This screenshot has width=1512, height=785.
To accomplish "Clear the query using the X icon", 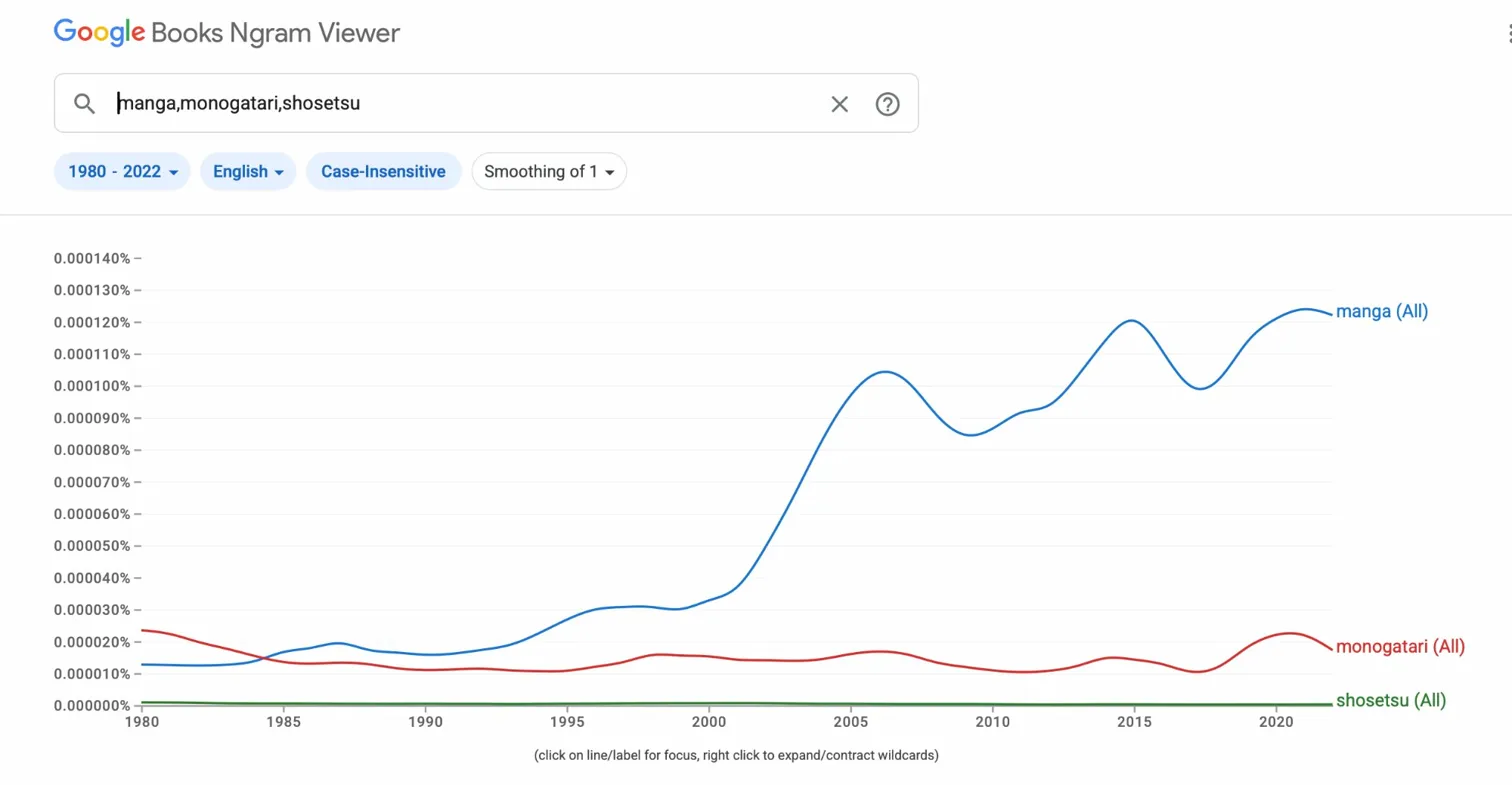I will click(839, 103).
